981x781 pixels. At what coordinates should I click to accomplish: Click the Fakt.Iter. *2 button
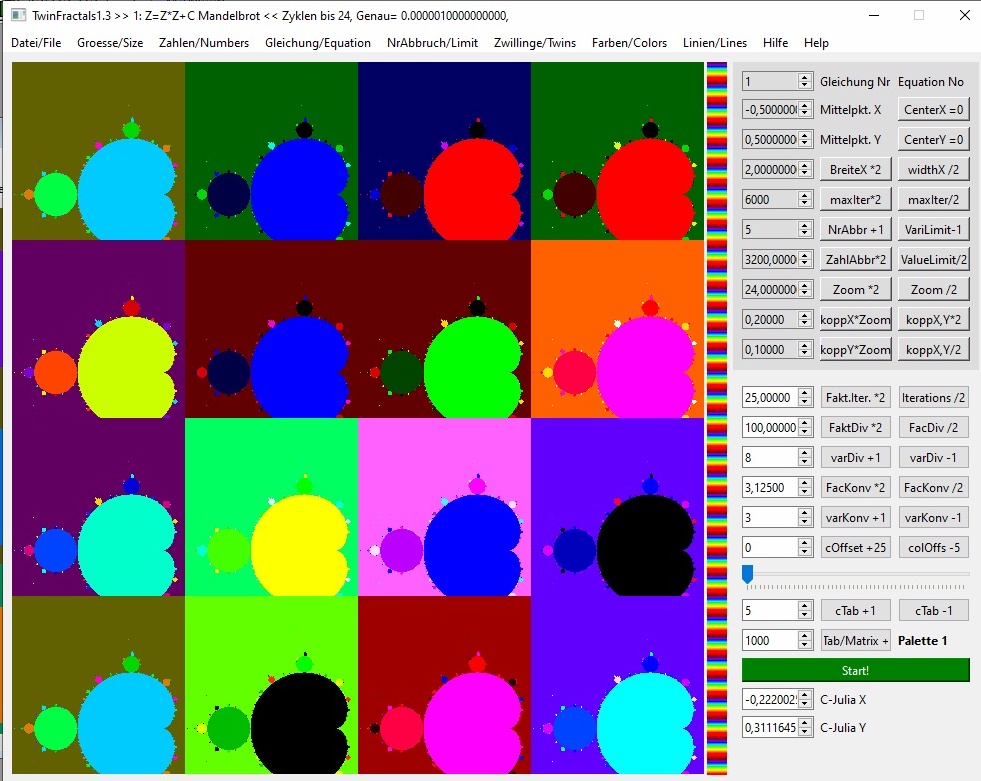855,397
